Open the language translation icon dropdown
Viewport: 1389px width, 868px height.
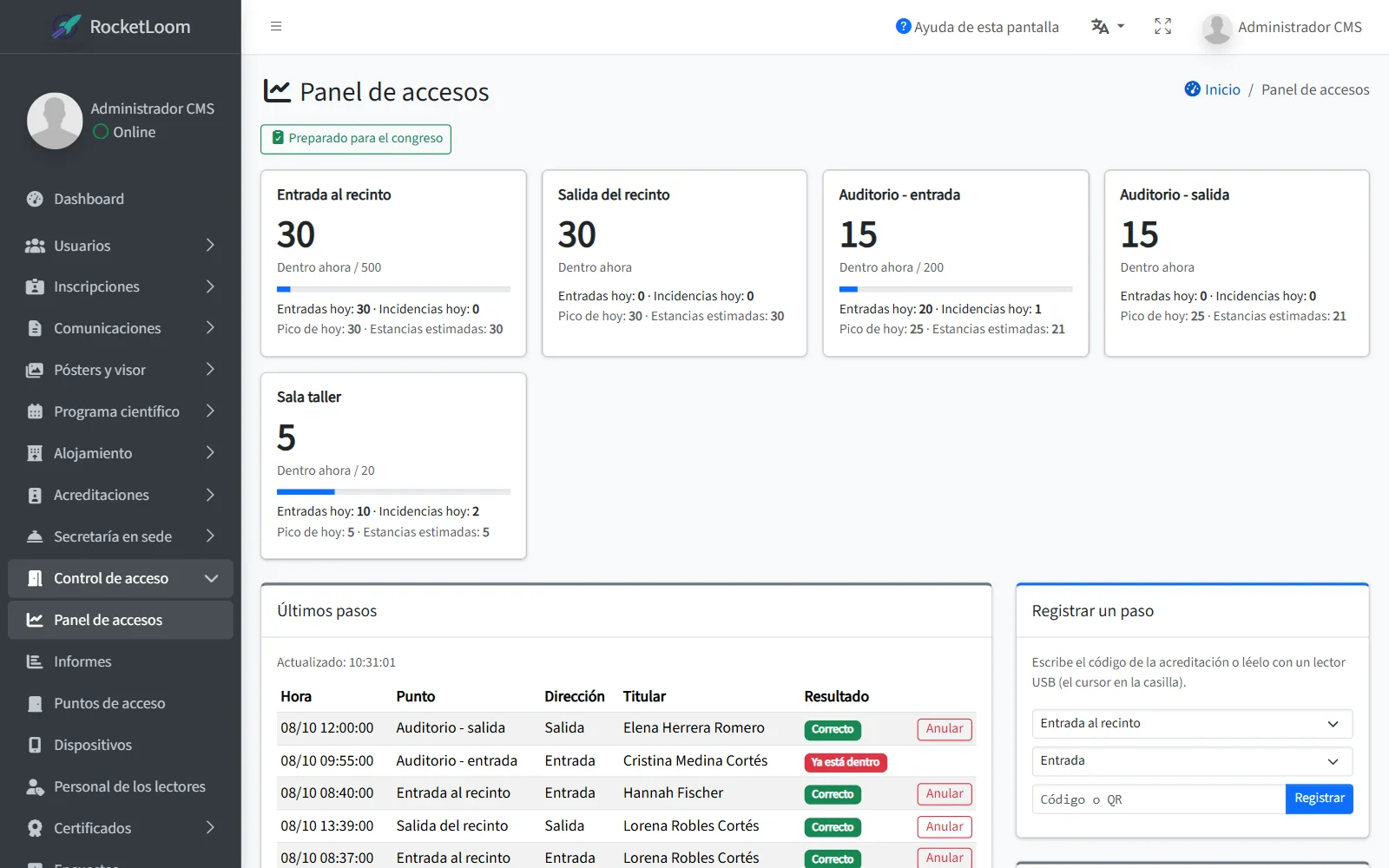click(x=1108, y=27)
